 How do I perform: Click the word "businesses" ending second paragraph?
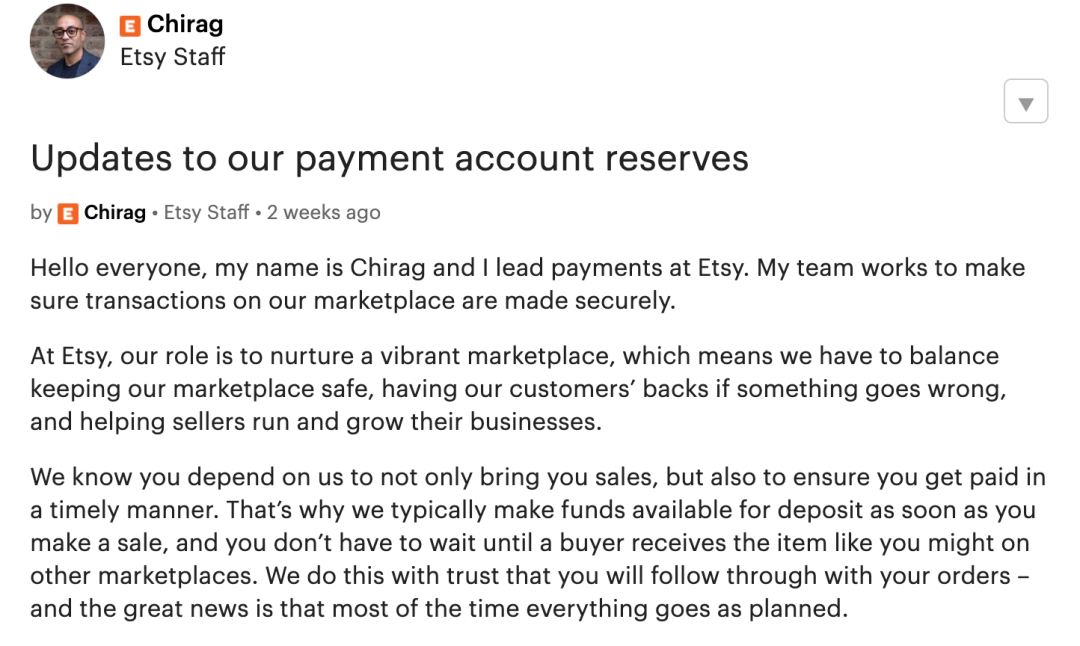point(536,421)
